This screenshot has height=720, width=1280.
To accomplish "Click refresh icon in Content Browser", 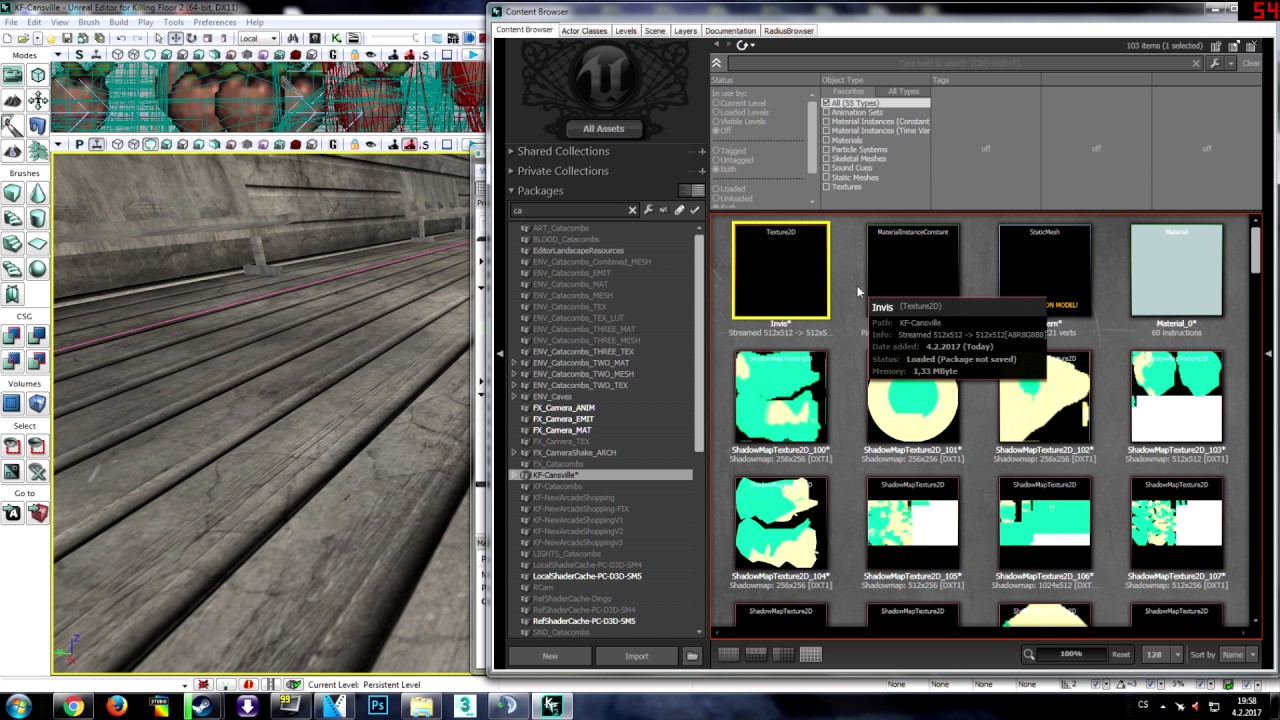I will (742, 45).
